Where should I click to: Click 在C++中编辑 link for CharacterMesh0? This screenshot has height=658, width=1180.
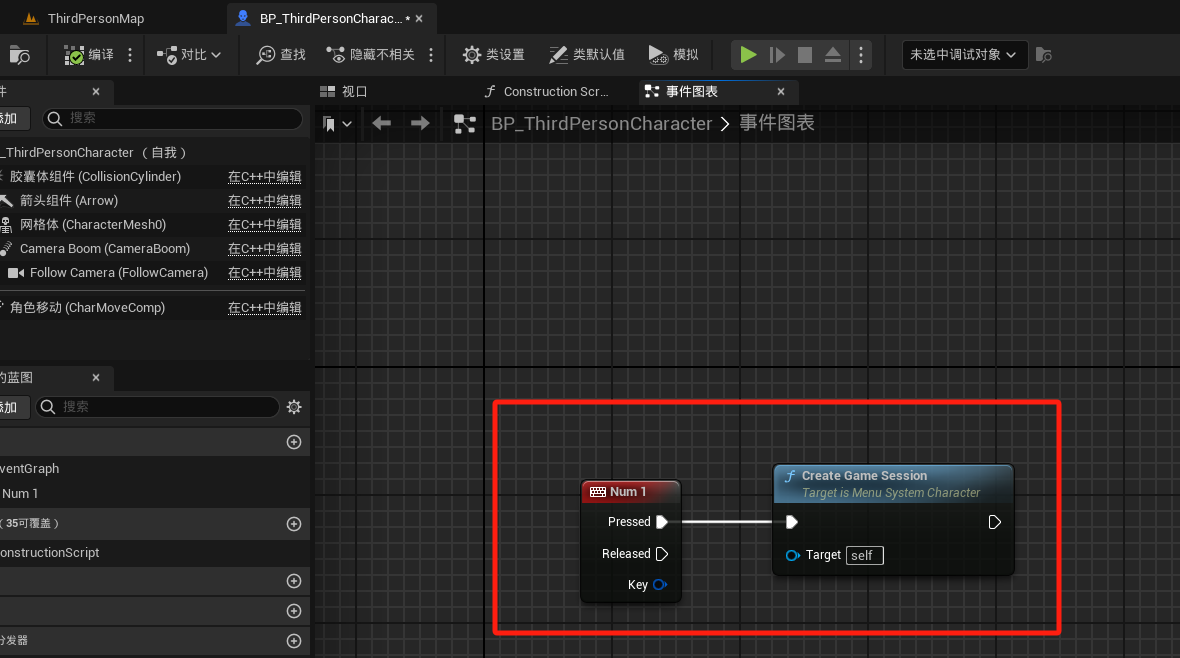click(264, 225)
